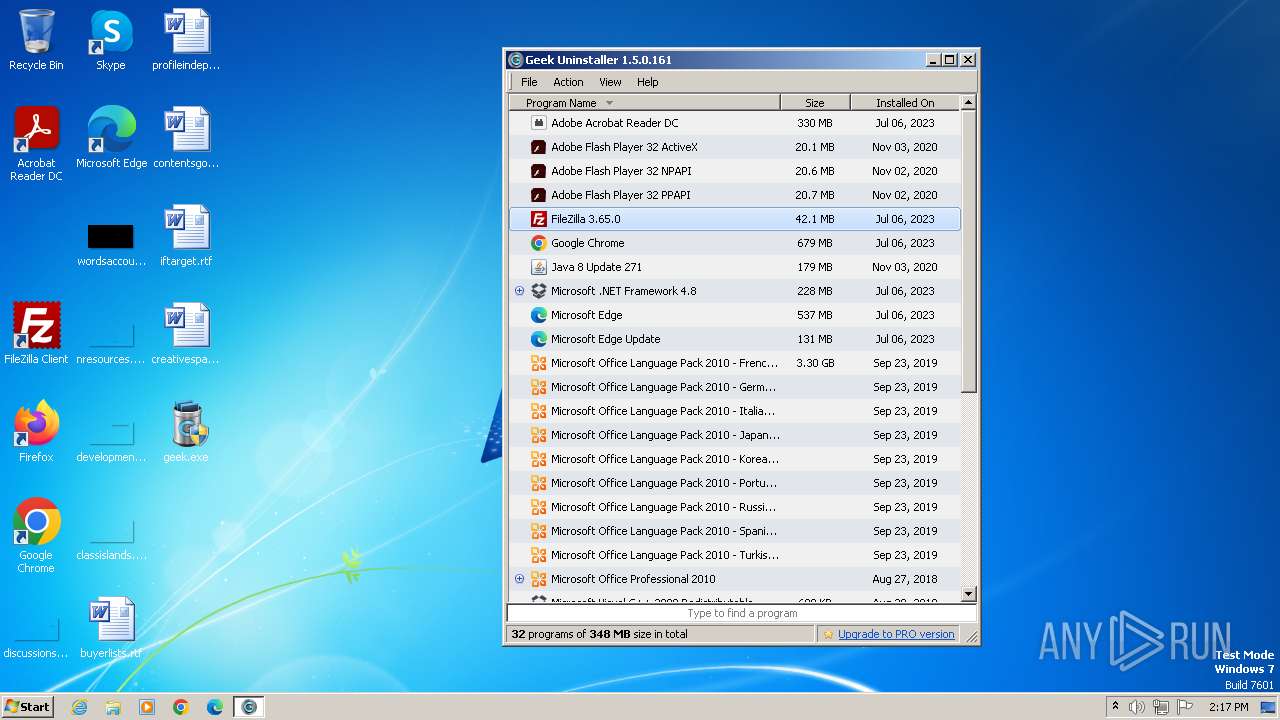The image size is (1280, 720).
Task: Click the 3.30 GB size value
Action: click(x=815, y=363)
